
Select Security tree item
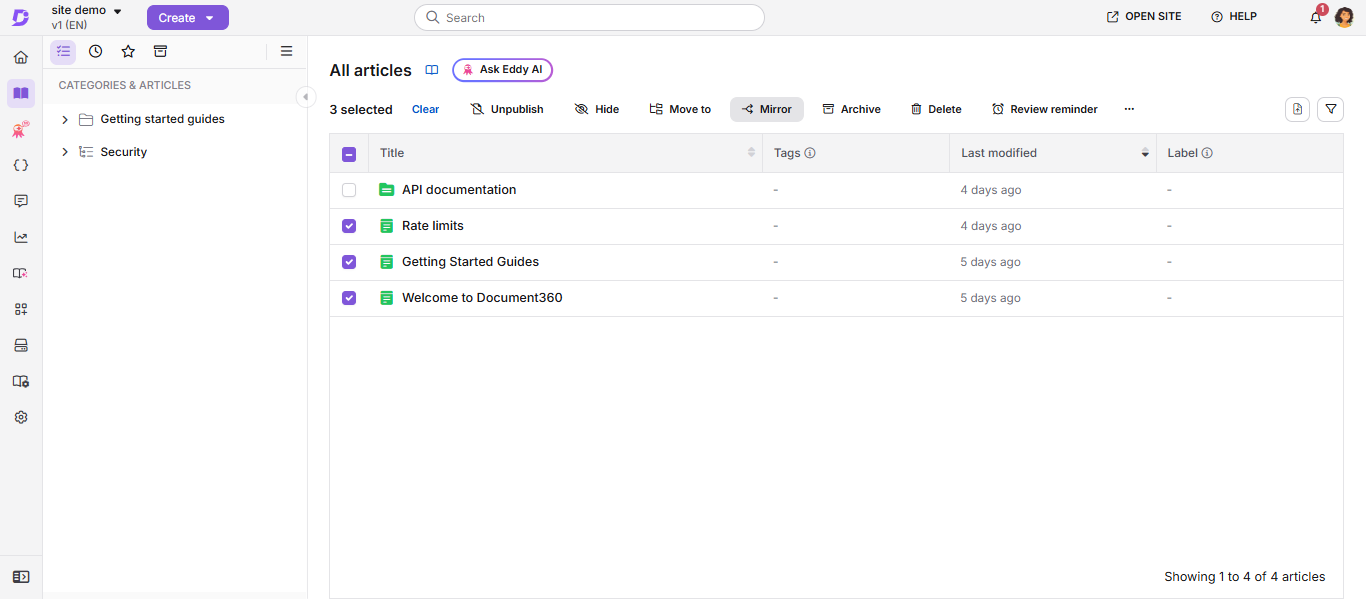(x=123, y=152)
